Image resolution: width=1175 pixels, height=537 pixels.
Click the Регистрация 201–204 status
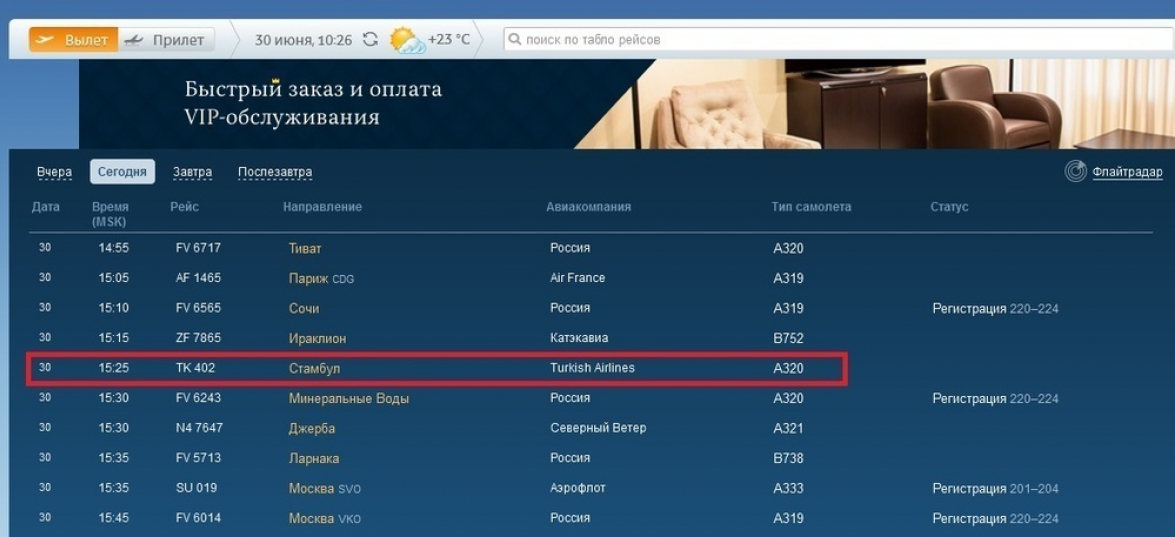click(996, 488)
